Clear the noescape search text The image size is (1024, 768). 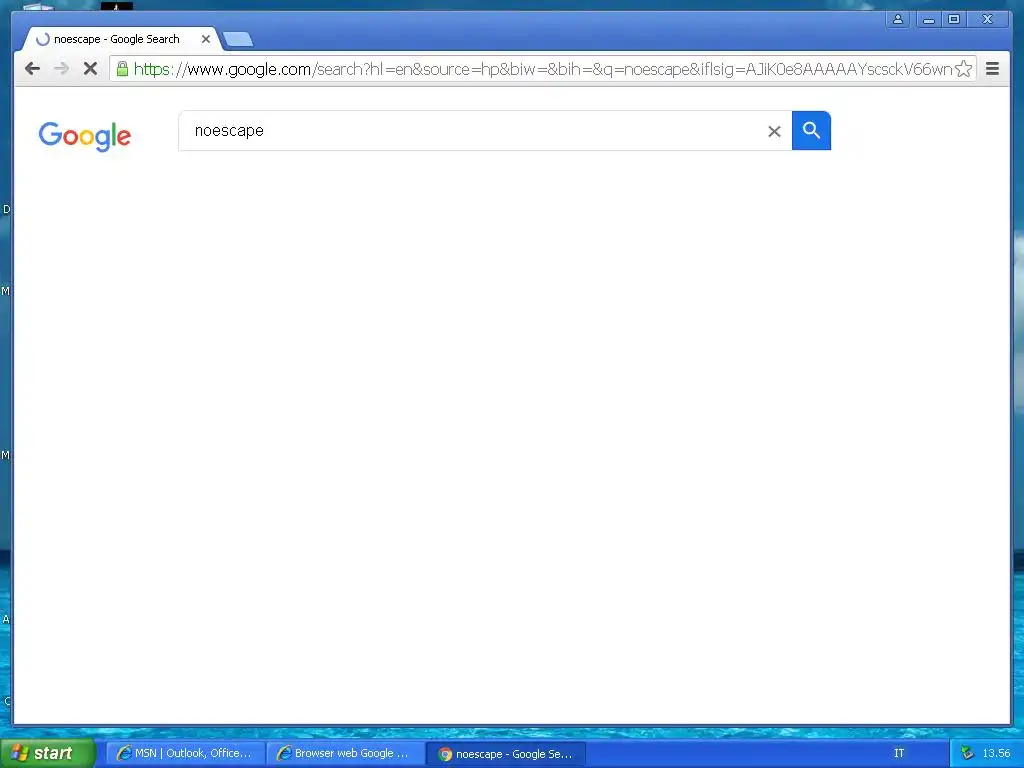(774, 131)
